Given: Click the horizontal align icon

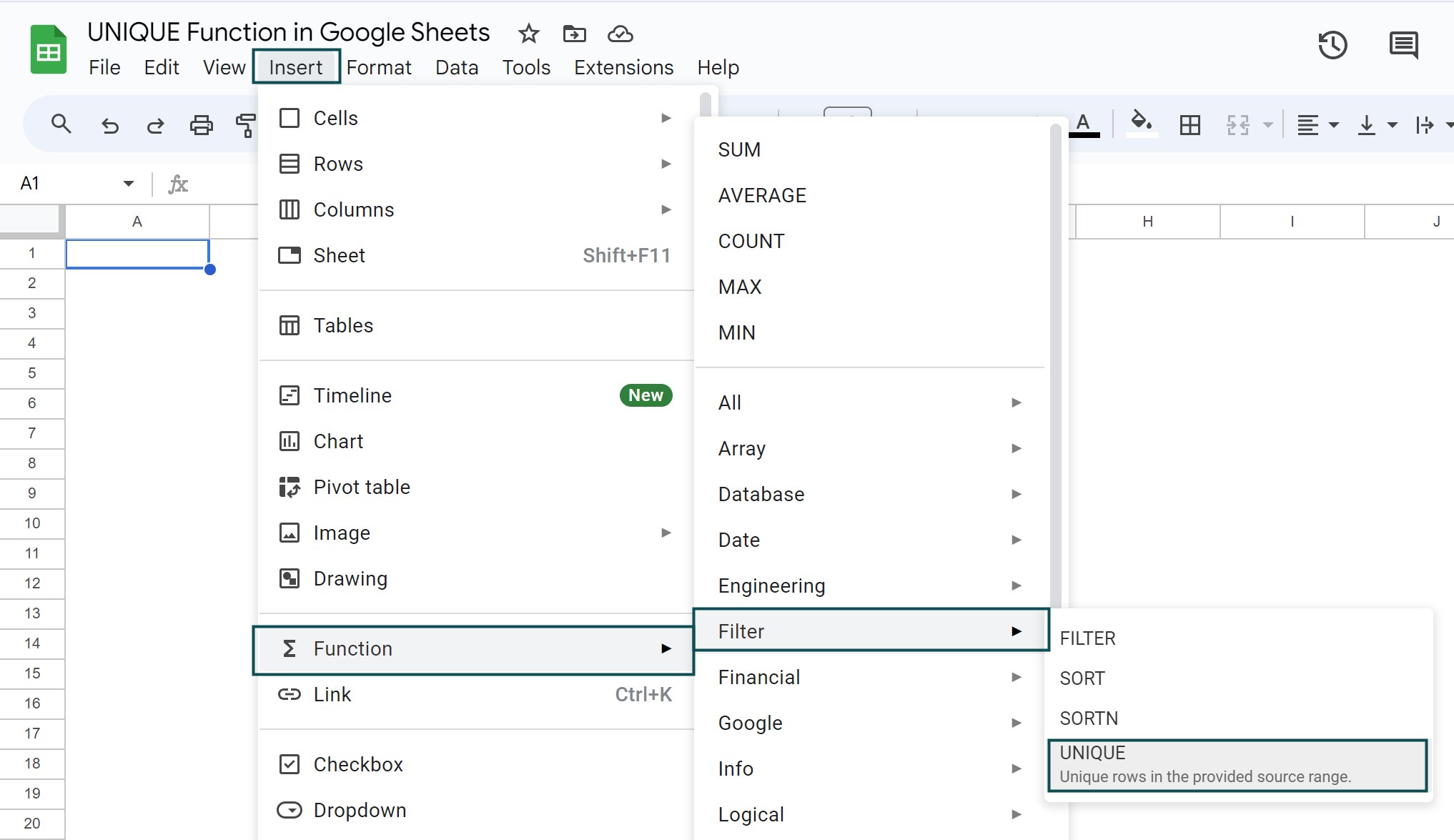Looking at the screenshot, I should (1308, 125).
